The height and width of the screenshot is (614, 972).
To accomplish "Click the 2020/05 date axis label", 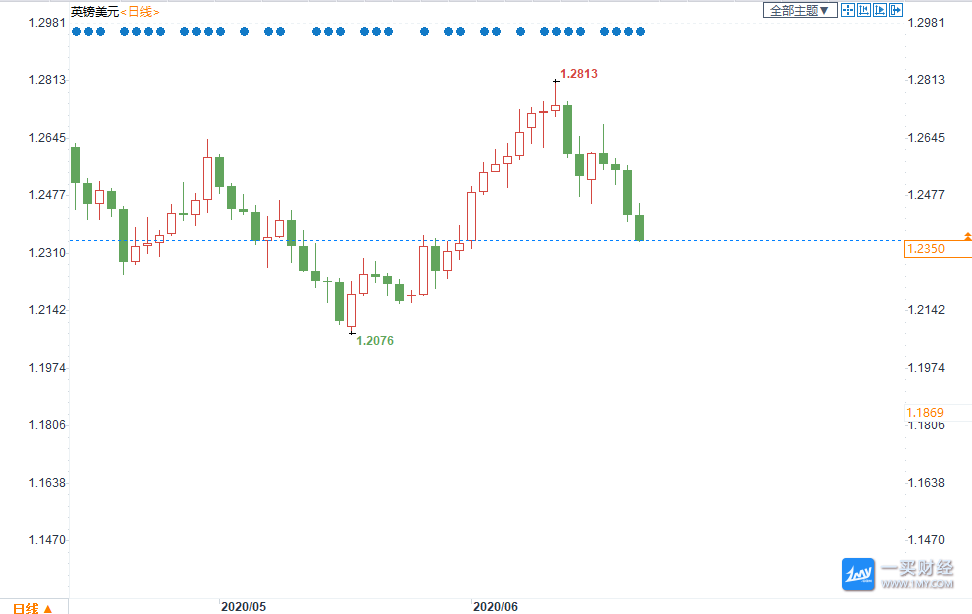I will (x=243, y=607).
